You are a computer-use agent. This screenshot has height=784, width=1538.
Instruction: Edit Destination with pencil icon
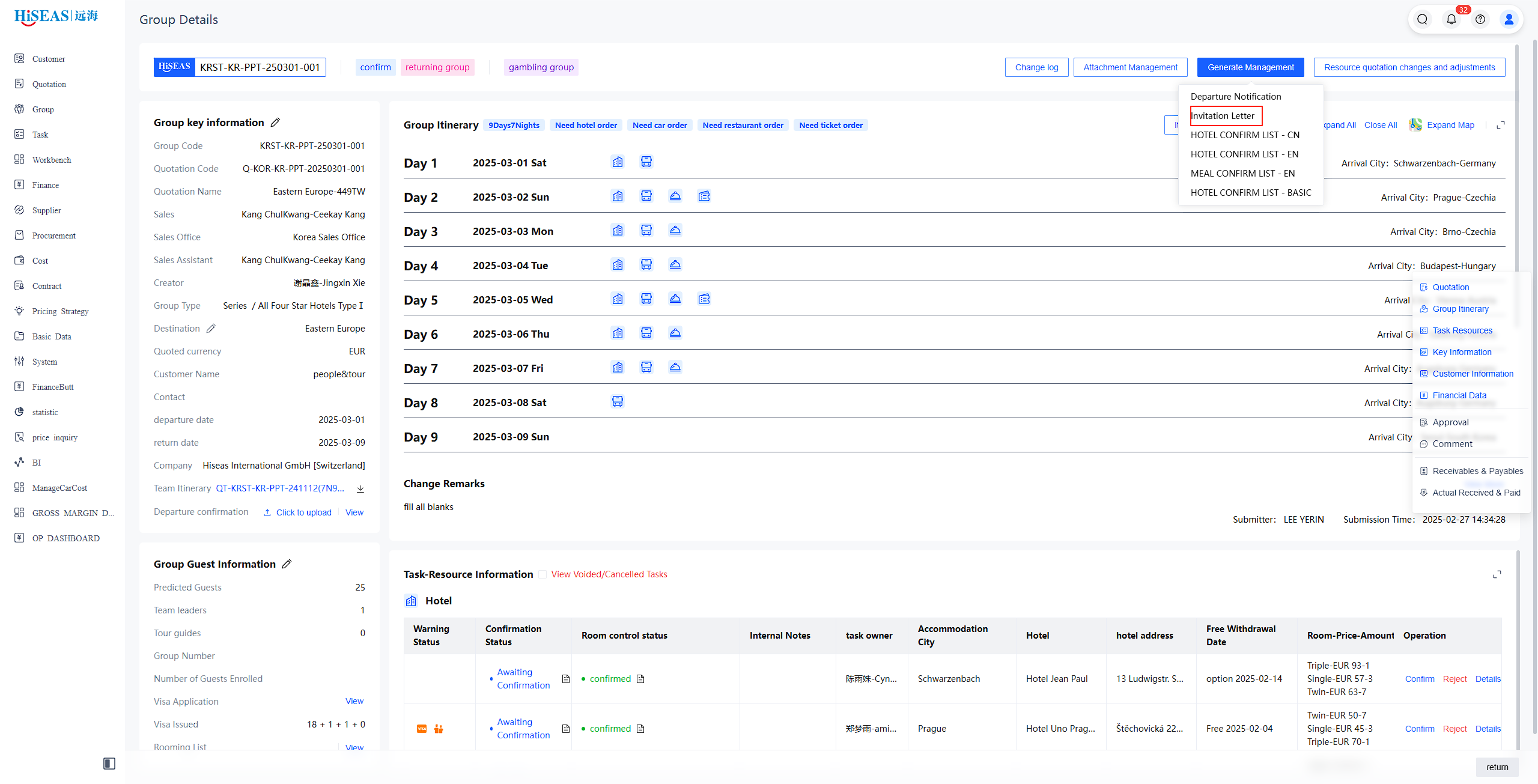pos(211,329)
